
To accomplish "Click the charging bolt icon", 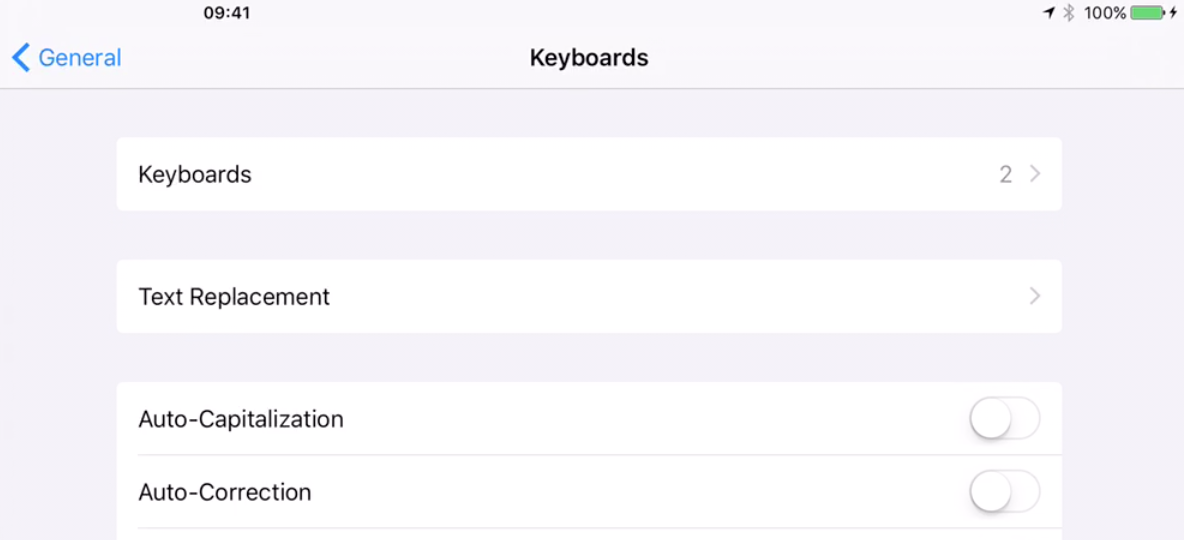I will (1174, 13).
